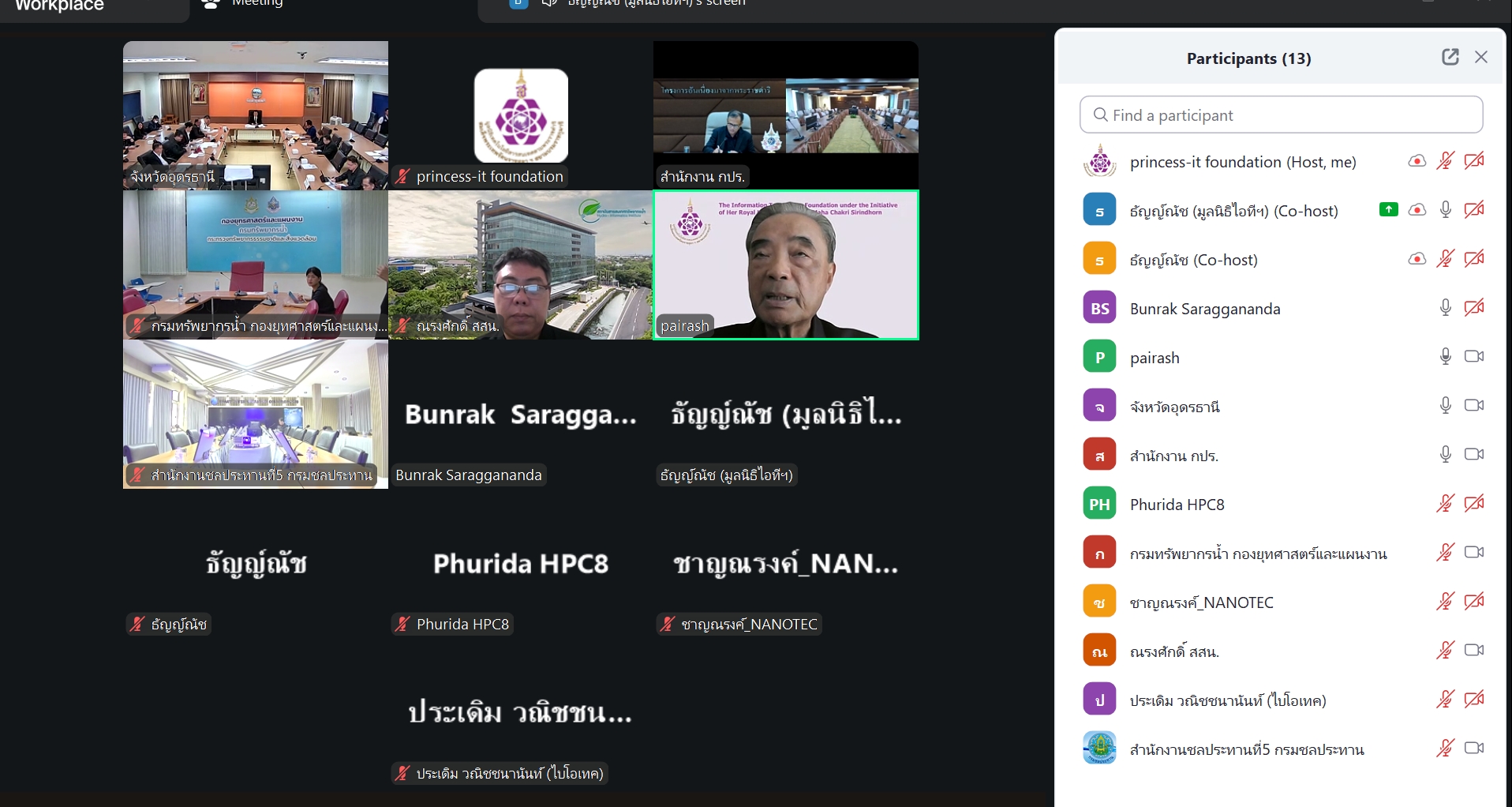Screen dimensions: 1512x807
Task: Select the จังหวัดอุดรธานี video thumbnail
Action: click(255, 115)
